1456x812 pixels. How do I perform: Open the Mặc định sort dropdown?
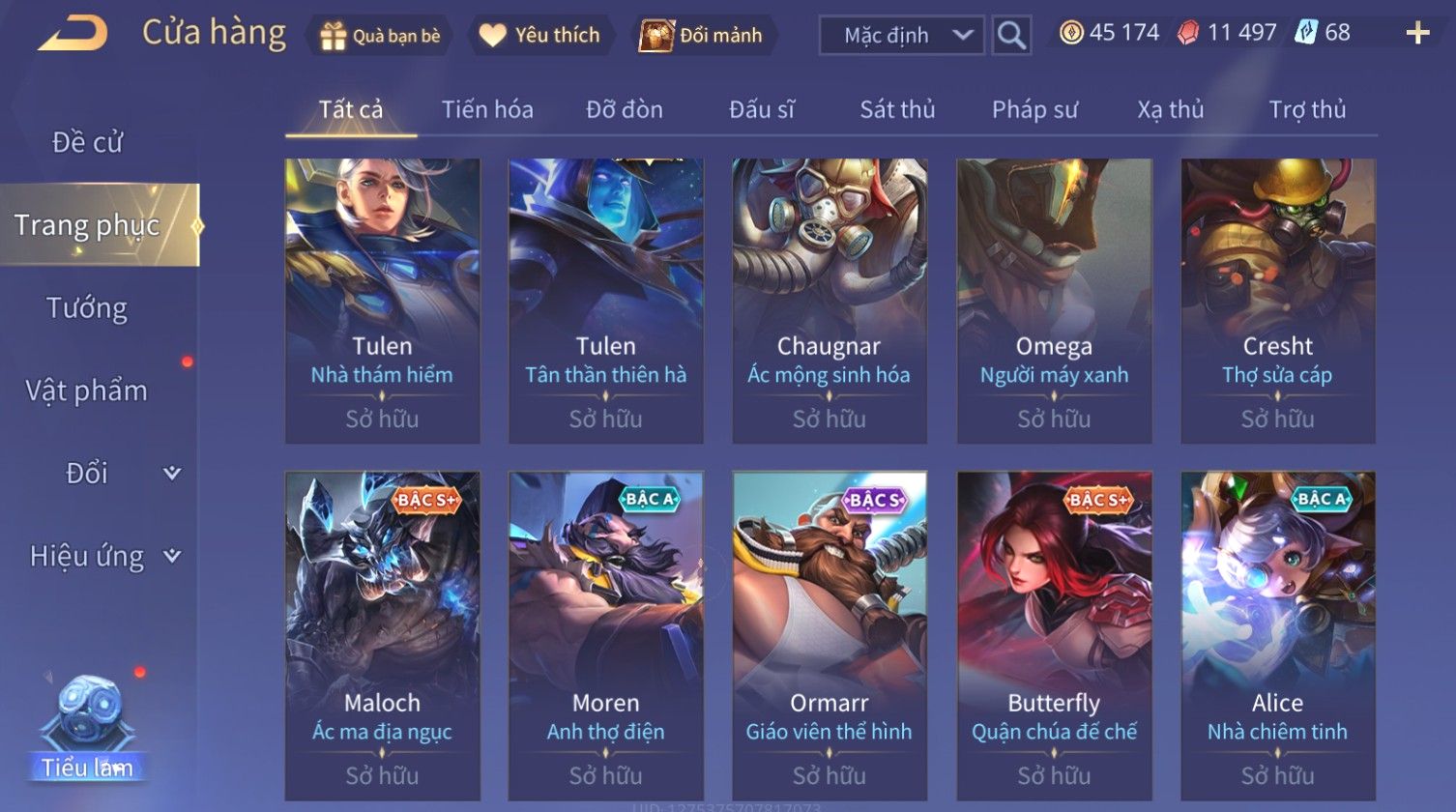[x=901, y=36]
